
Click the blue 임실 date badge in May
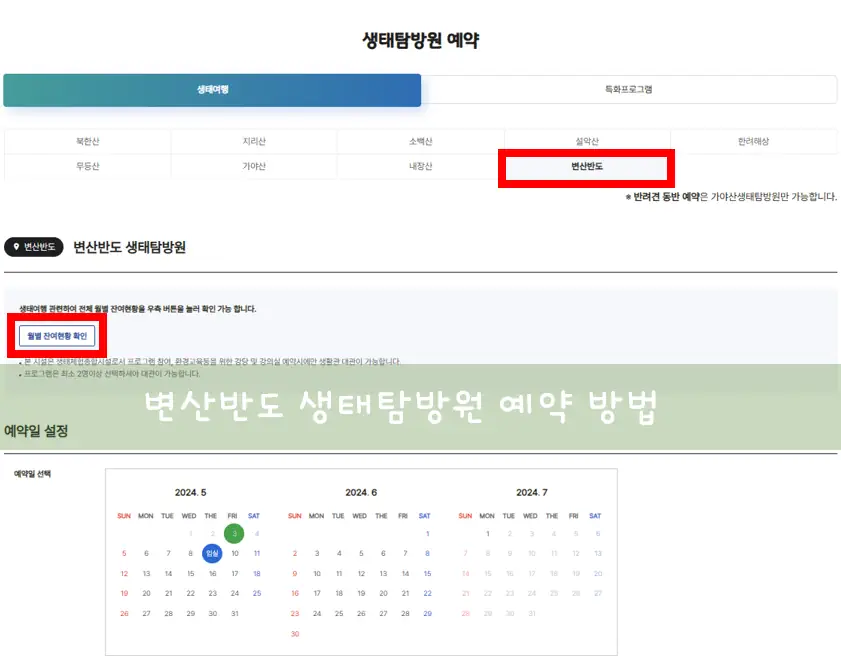point(211,552)
